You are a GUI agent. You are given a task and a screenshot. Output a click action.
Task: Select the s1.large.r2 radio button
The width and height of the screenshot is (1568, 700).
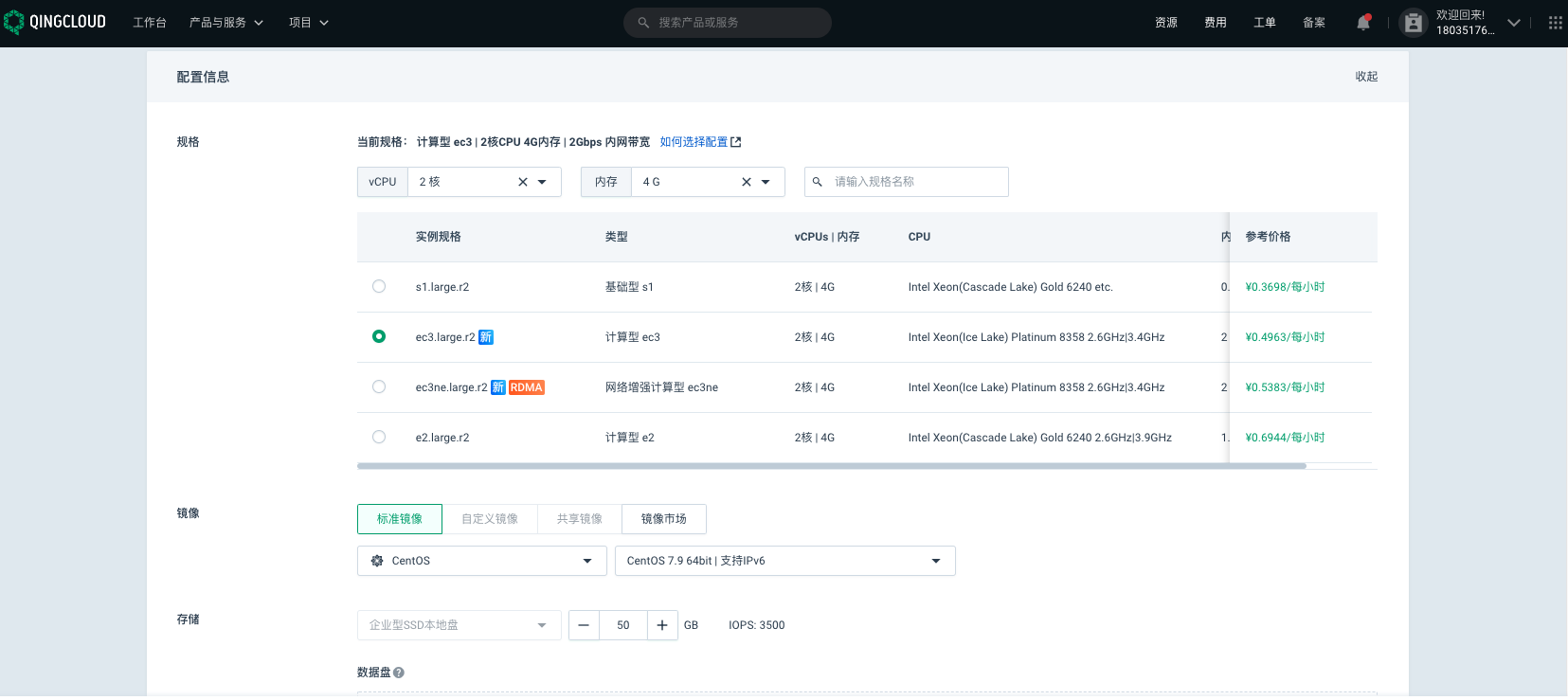[379, 286]
